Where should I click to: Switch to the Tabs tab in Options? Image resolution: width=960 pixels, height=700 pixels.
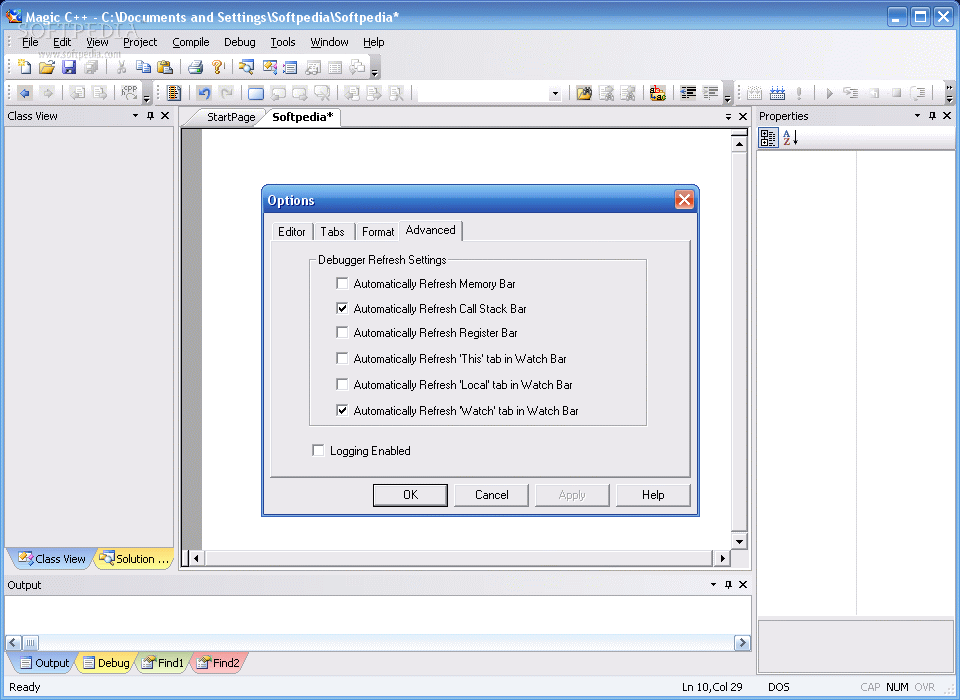click(x=332, y=231)
